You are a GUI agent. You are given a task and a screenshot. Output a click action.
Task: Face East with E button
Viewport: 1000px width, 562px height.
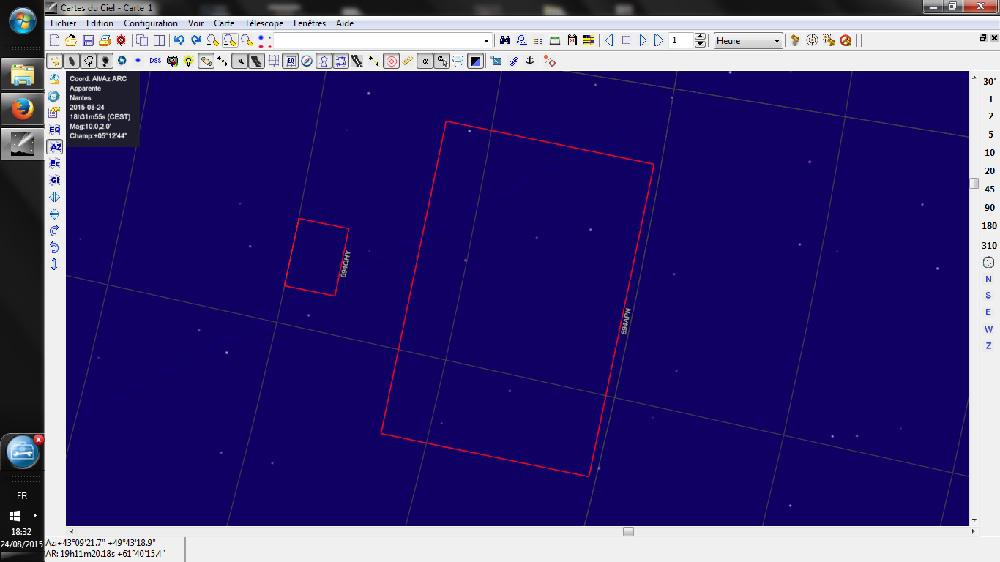click(x=989, y=312)
